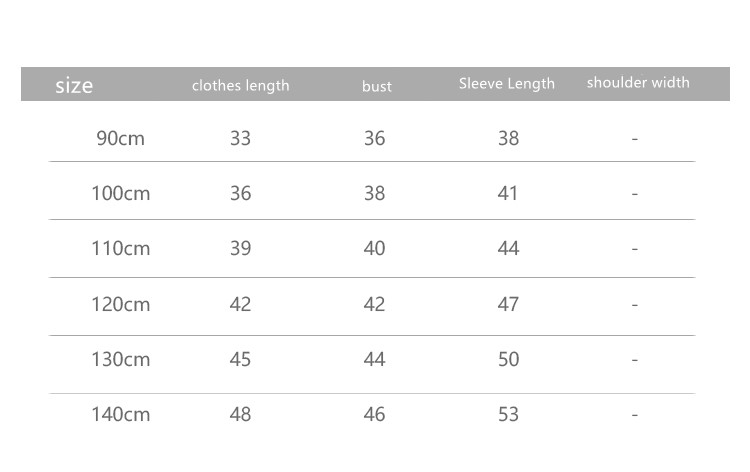Select the 140cm size row label
This screenshot has width=750, height=472.
click(x=121, y=414)
